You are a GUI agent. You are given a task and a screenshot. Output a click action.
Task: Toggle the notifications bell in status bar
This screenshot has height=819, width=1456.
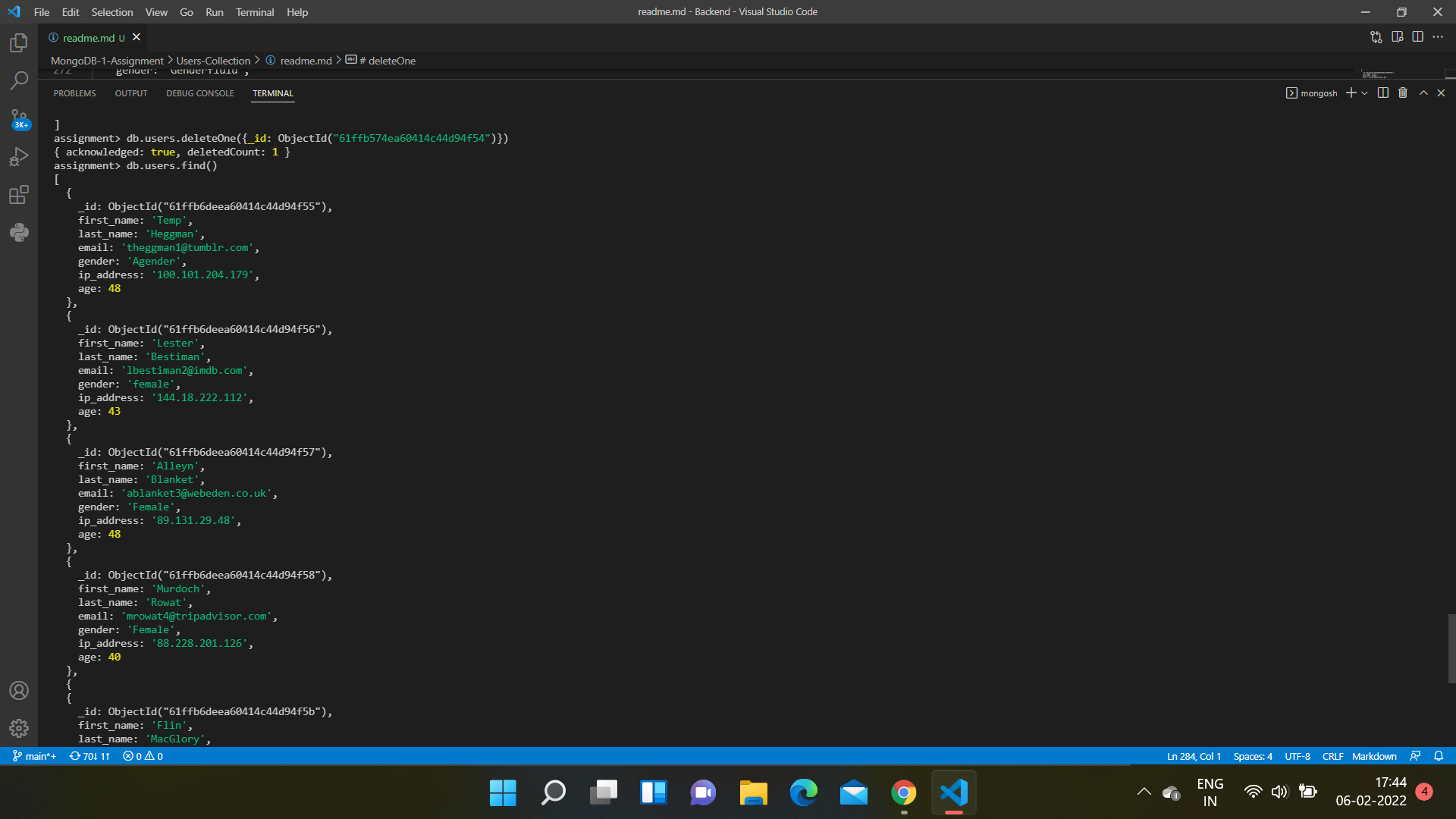tap(1439, 756)
